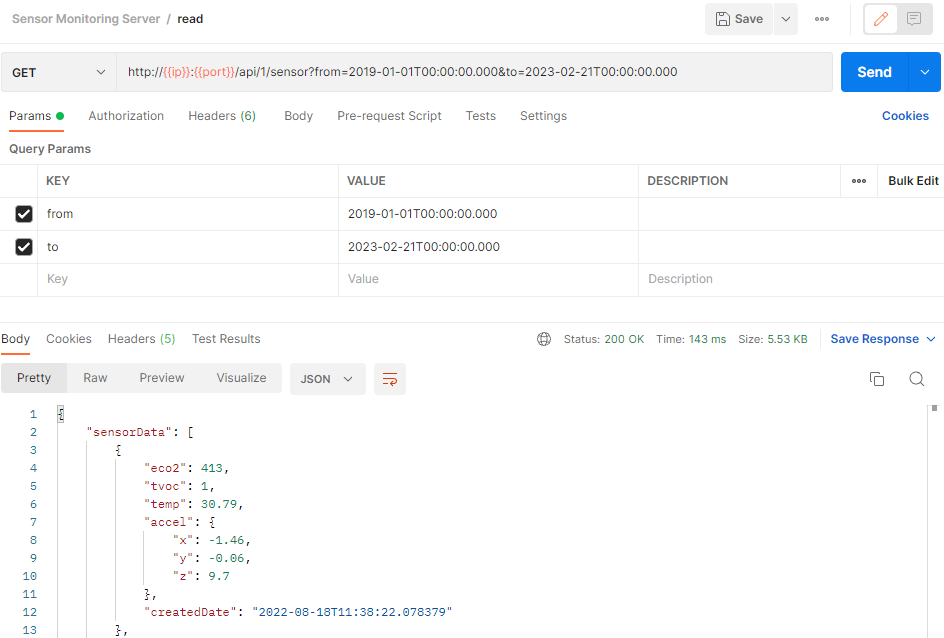Select the Pretty view
Screen dimensions: 944x638
click(x=34, y=378)
